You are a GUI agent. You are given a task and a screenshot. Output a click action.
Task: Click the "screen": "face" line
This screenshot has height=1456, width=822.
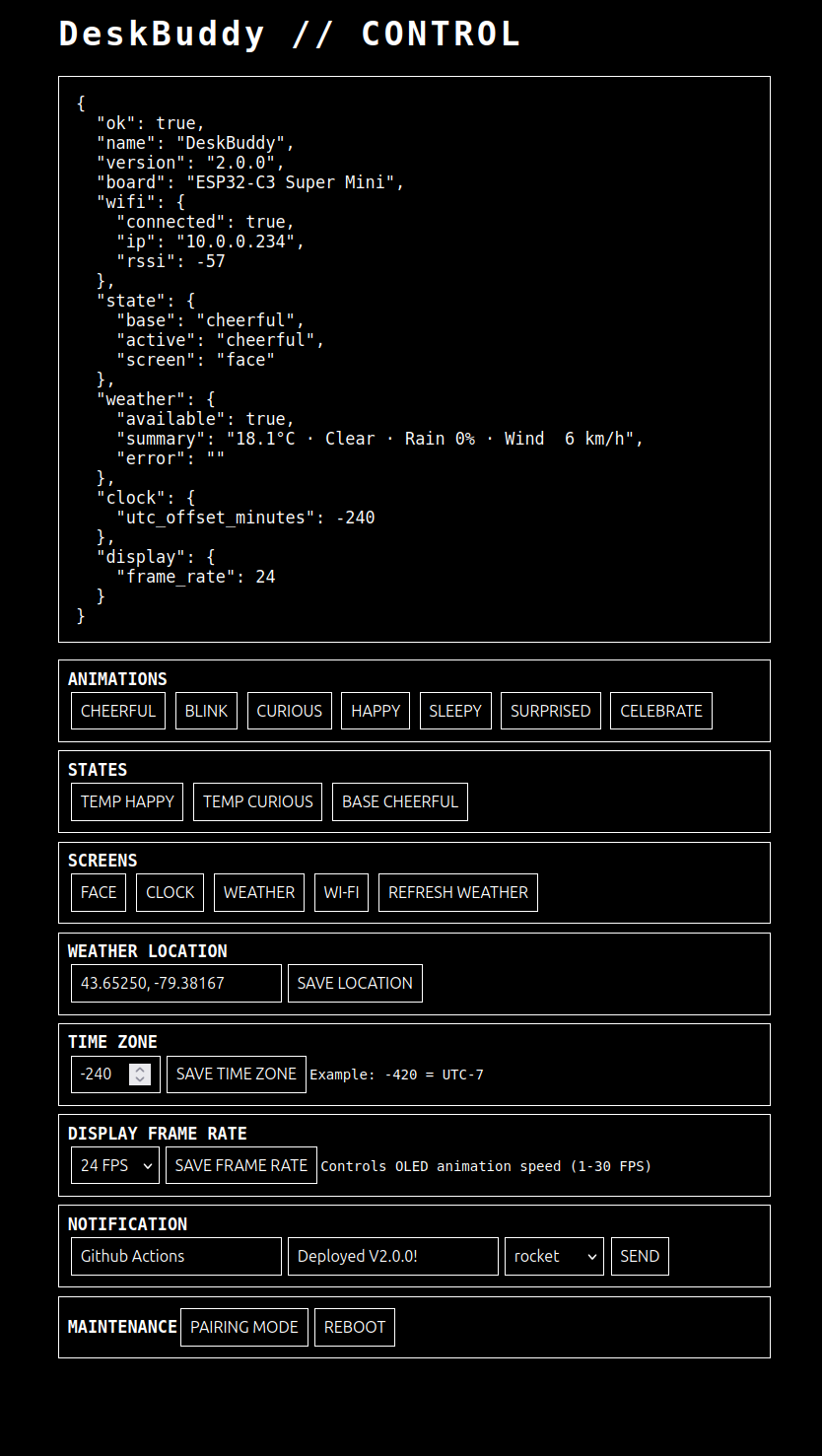[196, 360]
